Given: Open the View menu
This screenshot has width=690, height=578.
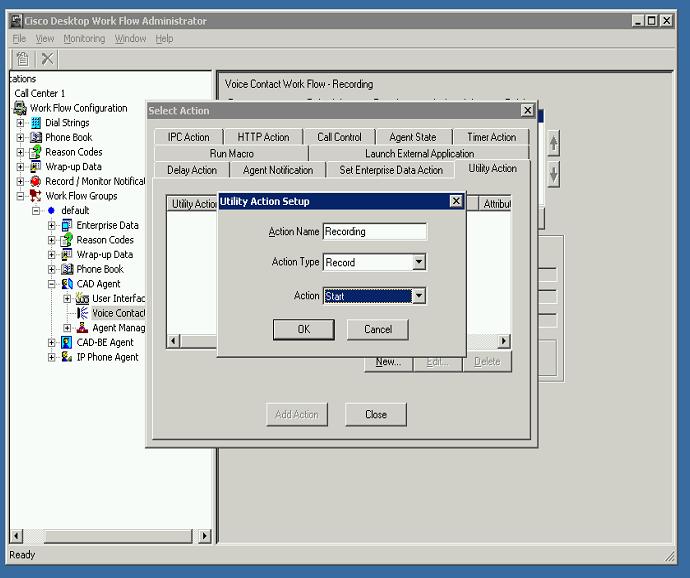Looking at the screenshot, I should 44,39.
